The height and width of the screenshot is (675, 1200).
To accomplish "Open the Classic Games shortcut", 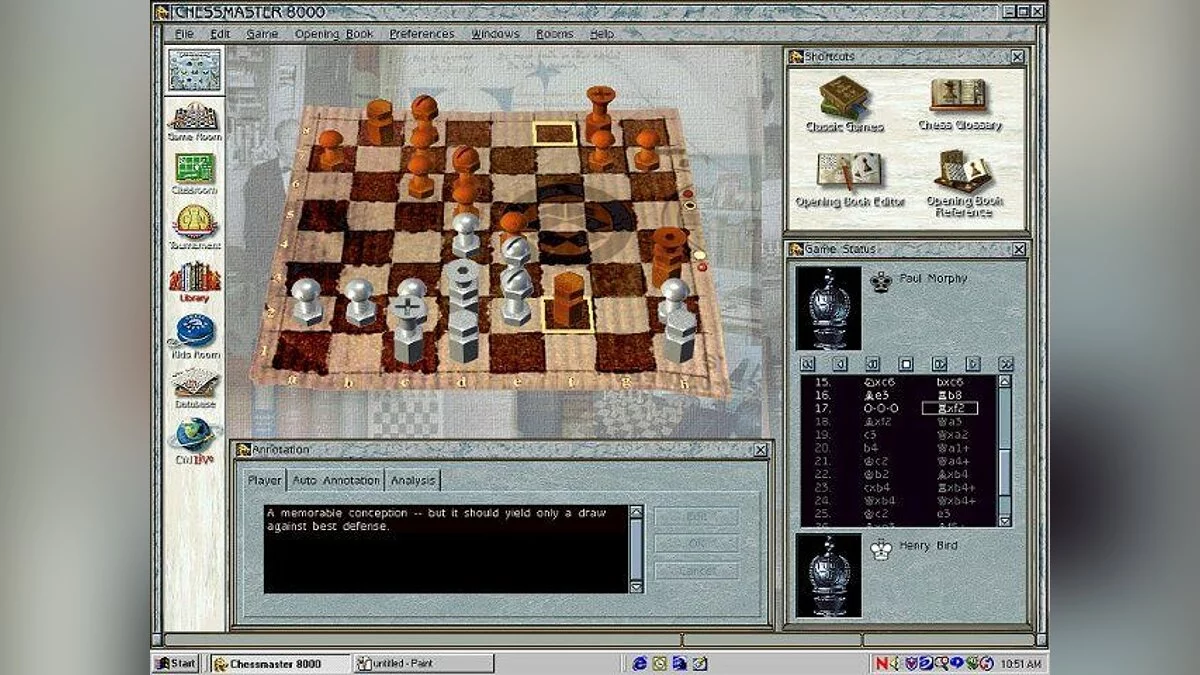I will (845, 105).
